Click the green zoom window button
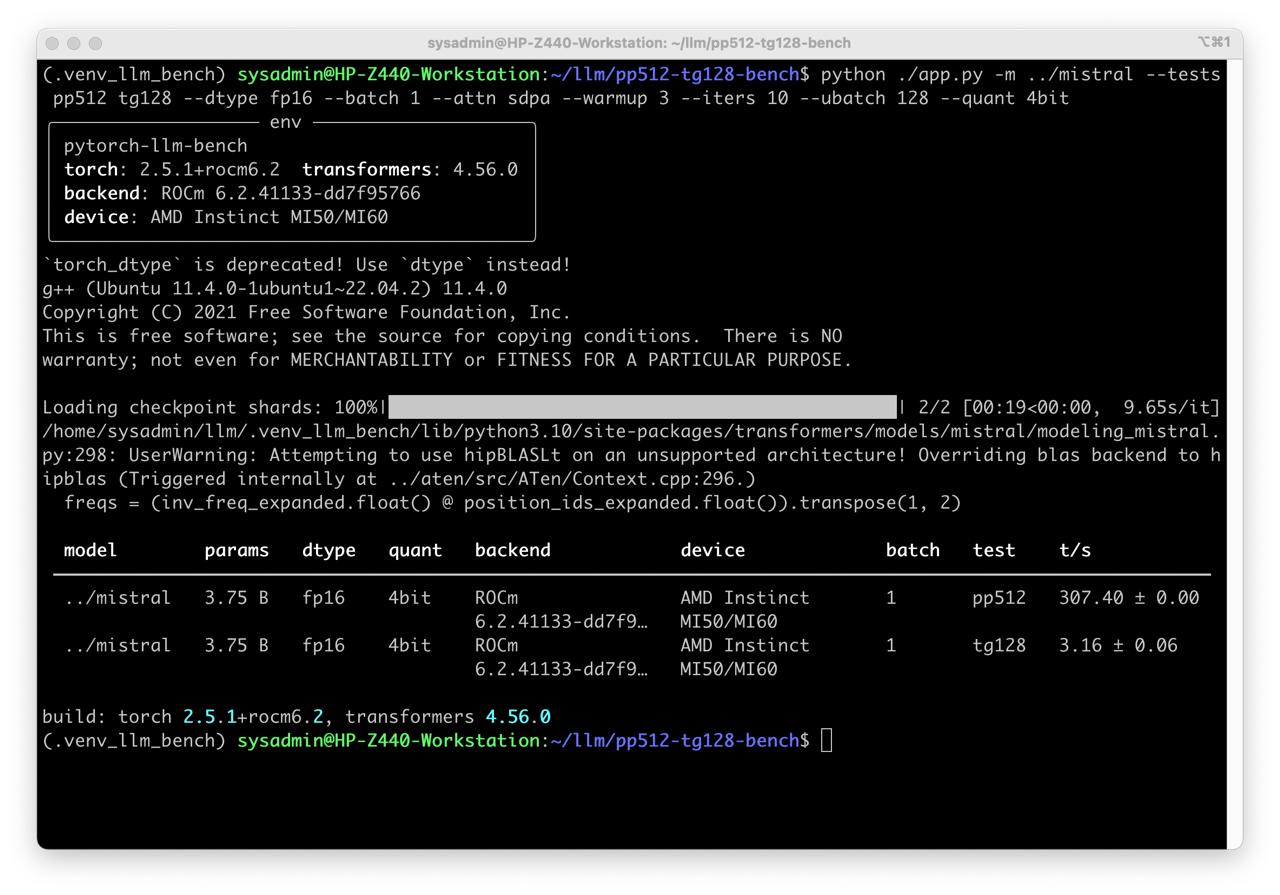The width and height of the screenshot is (1280, 895). click(x=96, y=43)
